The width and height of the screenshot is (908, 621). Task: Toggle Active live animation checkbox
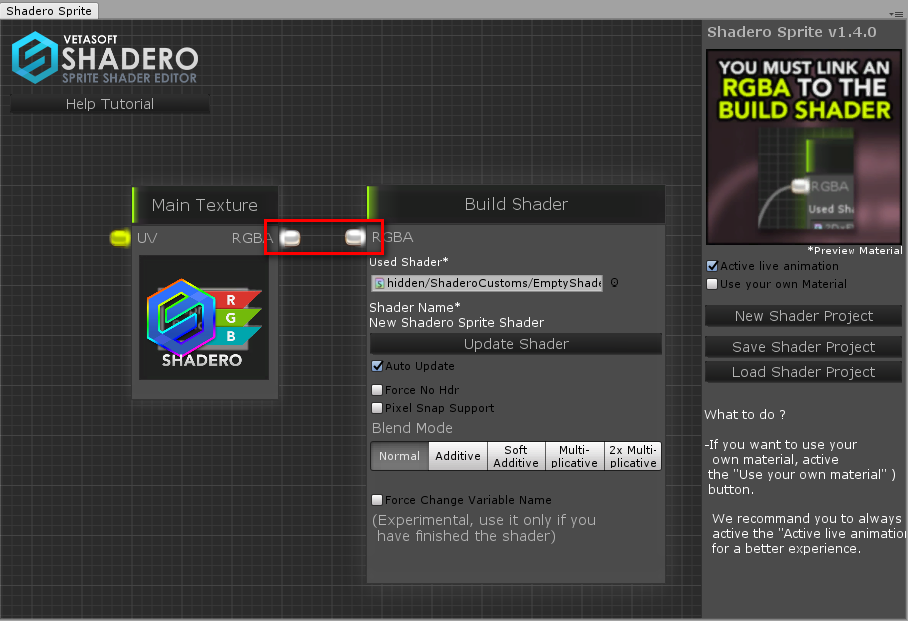(x=712, y=266)
